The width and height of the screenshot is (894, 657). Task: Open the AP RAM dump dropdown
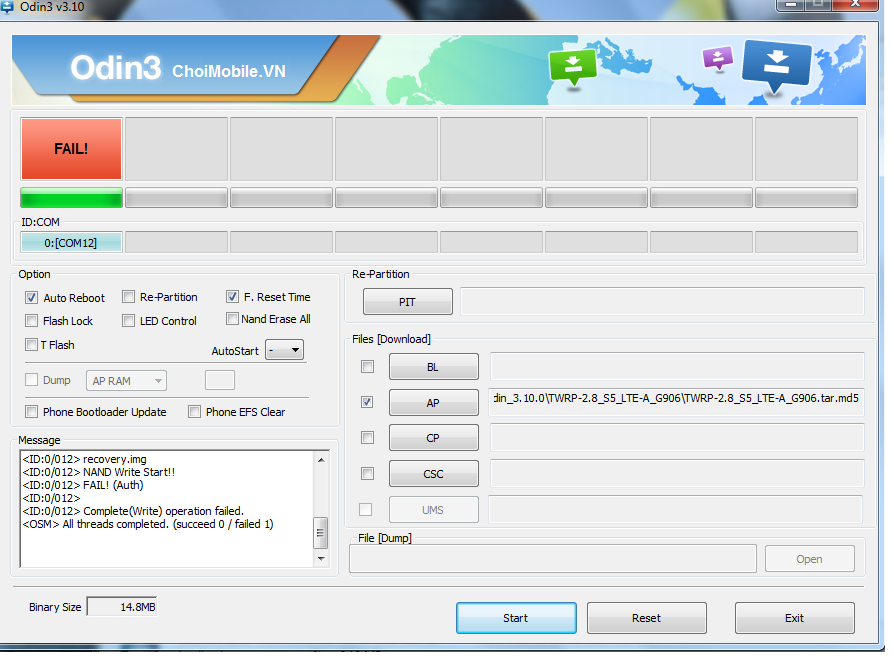coord(126,380)
